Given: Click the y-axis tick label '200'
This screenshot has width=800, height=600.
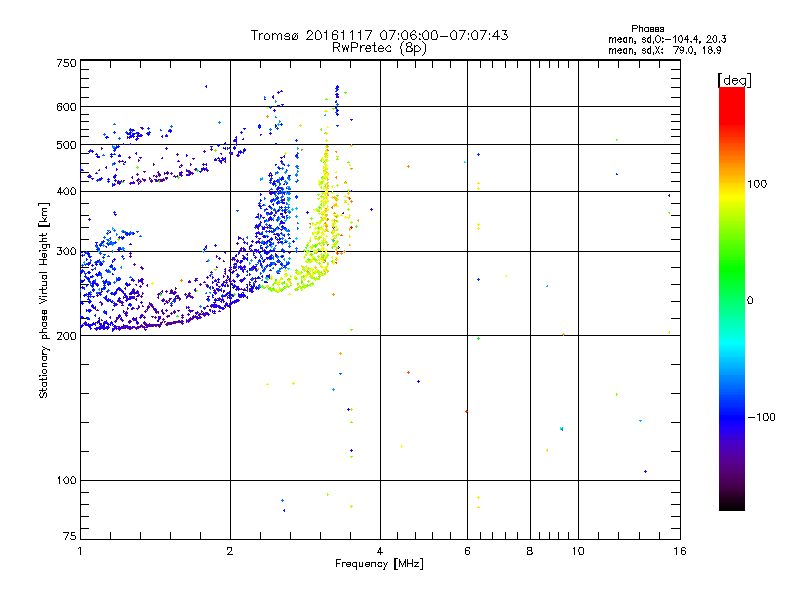Looking at the screenshot, I should 66,336.
